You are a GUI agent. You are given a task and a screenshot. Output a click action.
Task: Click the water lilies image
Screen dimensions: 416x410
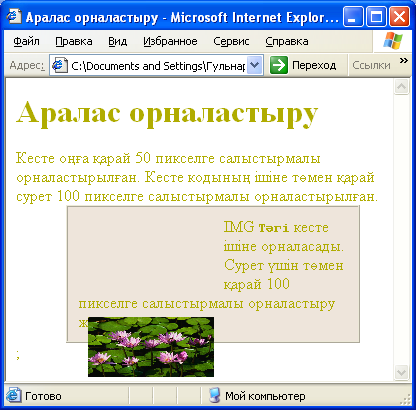point(151,347)
